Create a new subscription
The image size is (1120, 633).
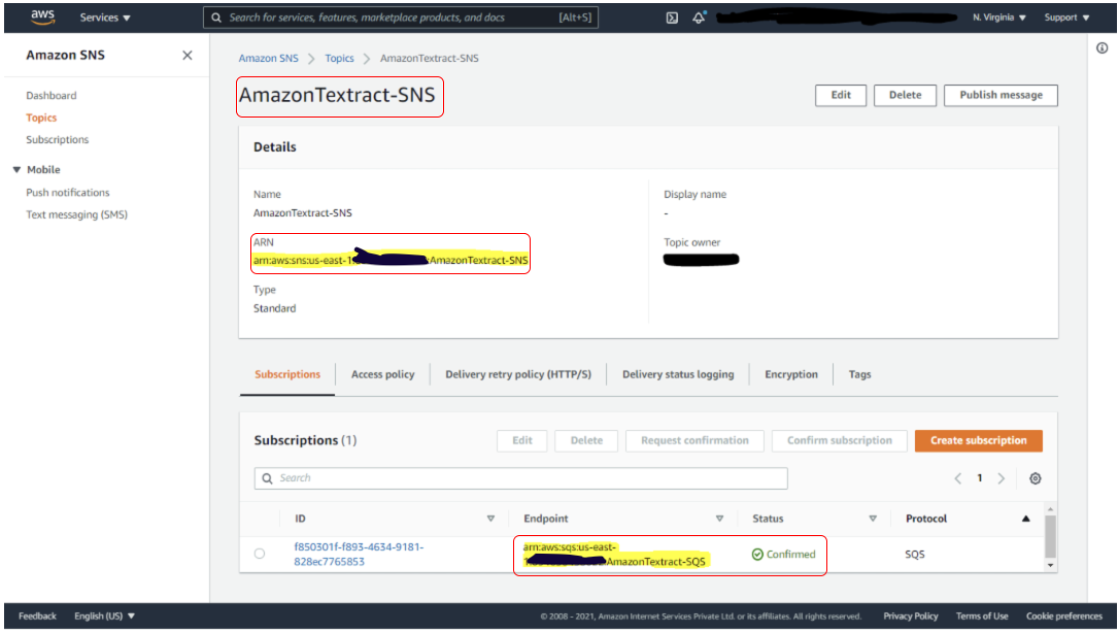point(978,440)
